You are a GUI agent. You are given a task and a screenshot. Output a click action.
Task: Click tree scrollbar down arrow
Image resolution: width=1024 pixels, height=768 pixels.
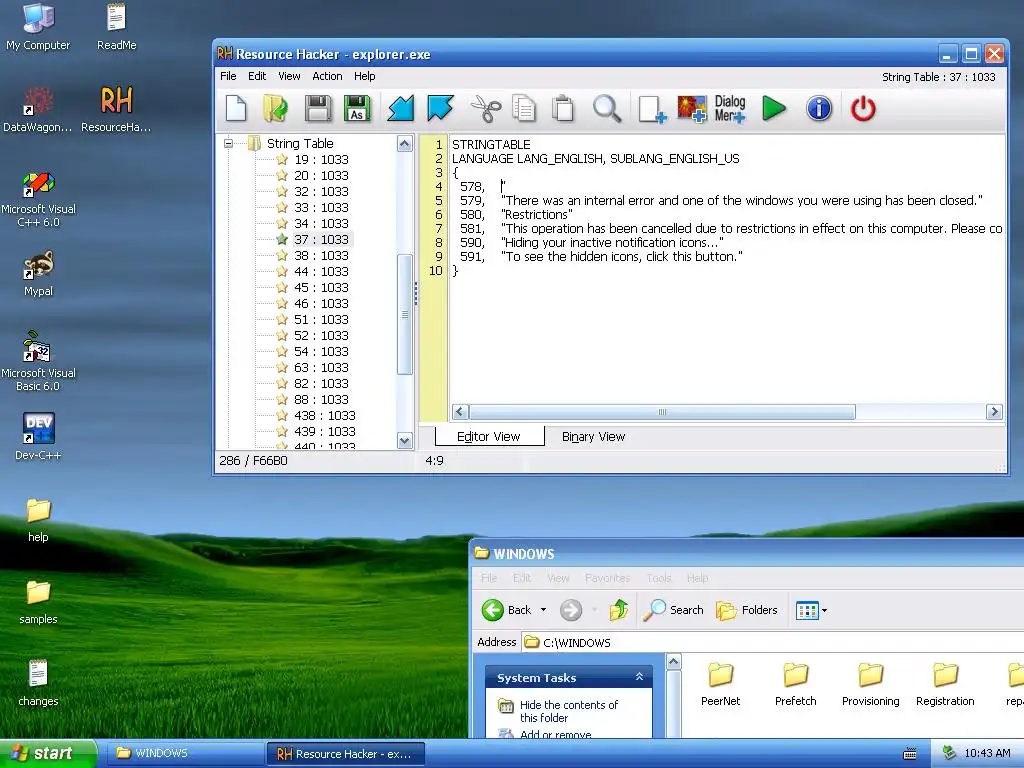point(405,441)
